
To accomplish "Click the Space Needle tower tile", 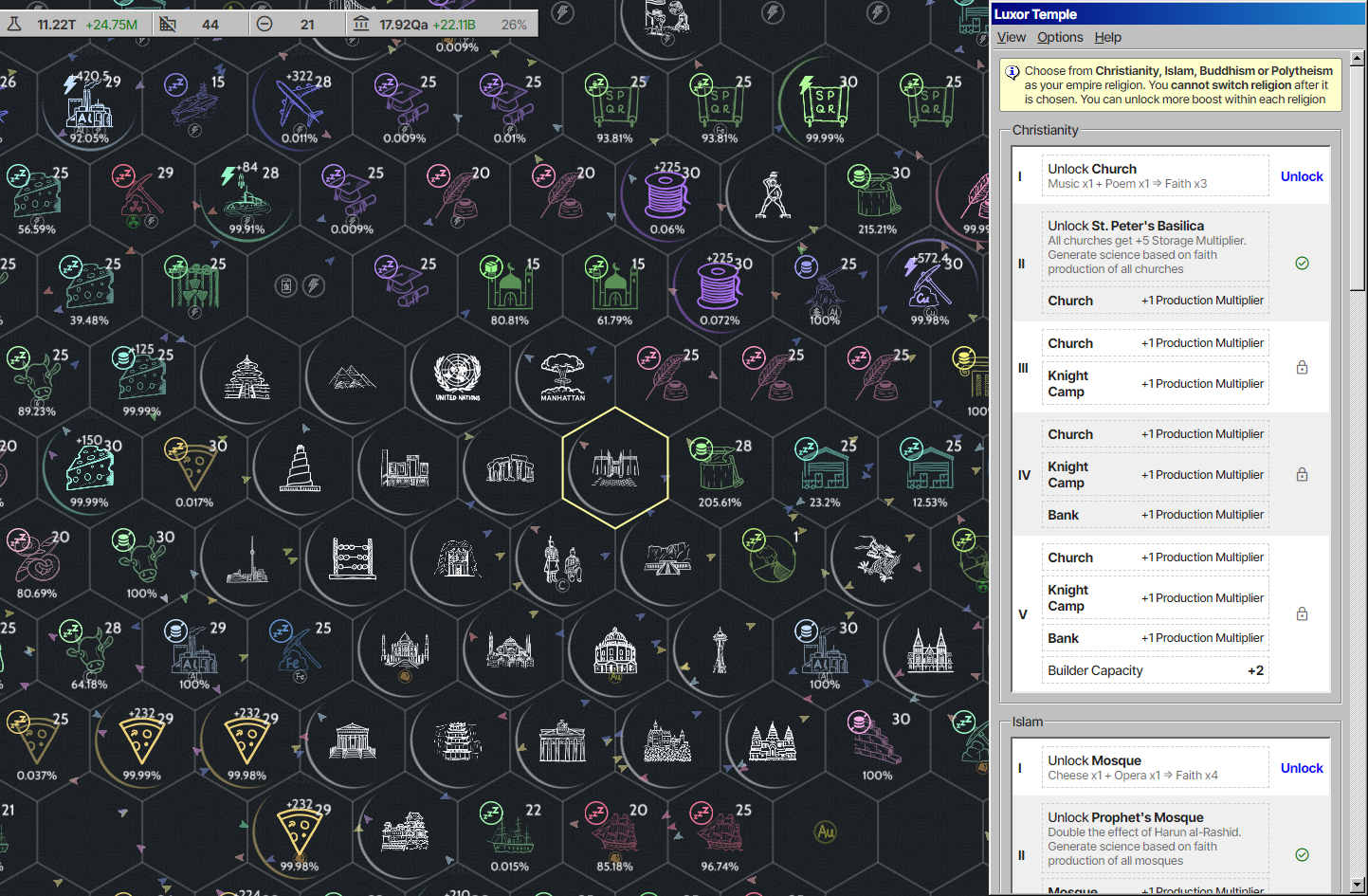I will pyautogui.click(x=720, y=649).
